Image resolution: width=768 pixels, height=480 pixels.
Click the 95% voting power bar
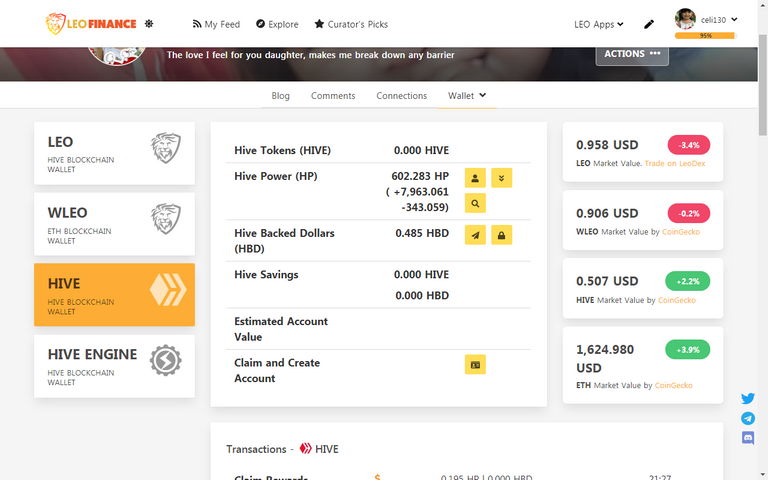705,35
